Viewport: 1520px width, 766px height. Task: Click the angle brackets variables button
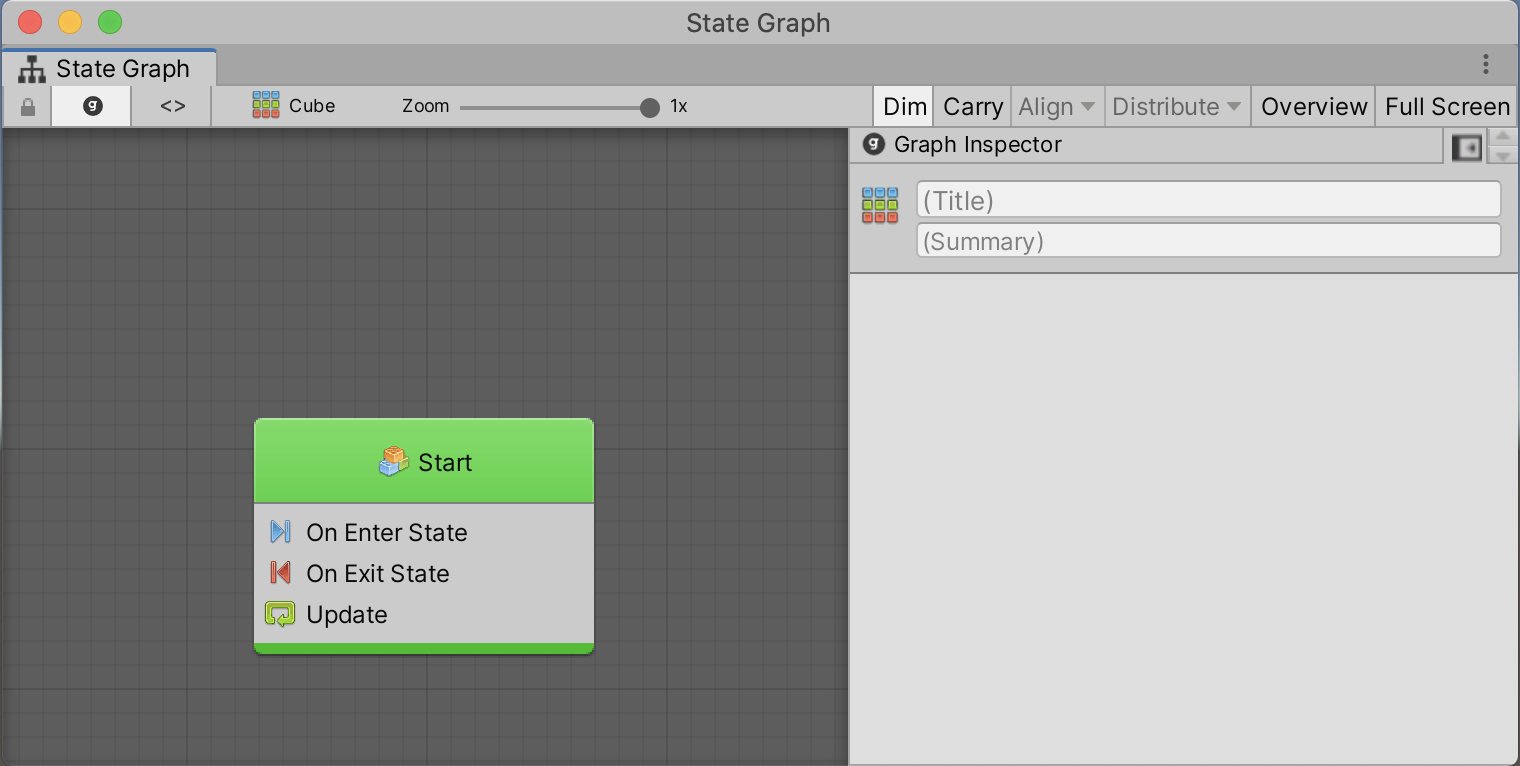click(173, 106)
